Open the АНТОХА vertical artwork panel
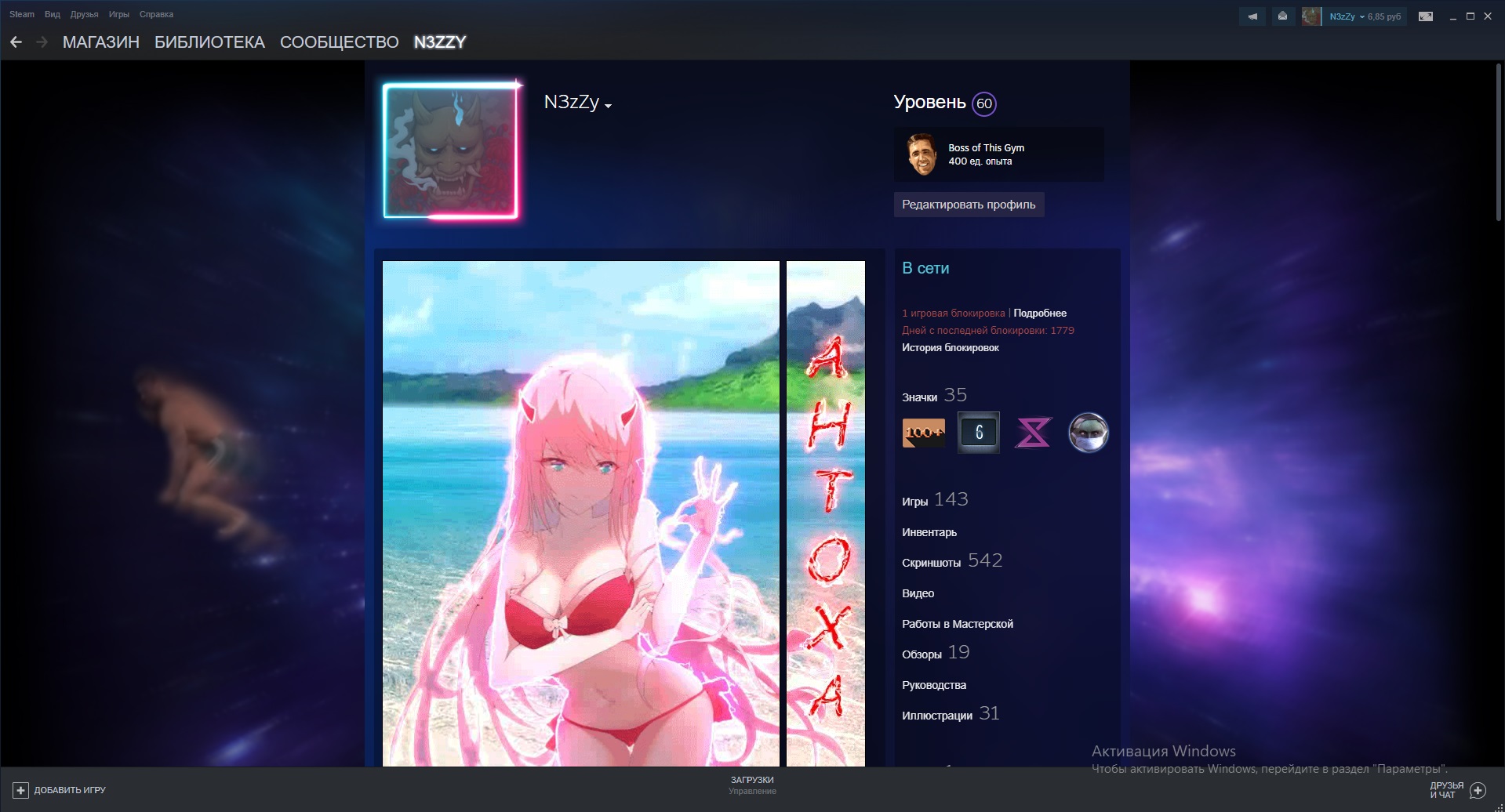The image size is (1505, 812). [826, 513]
